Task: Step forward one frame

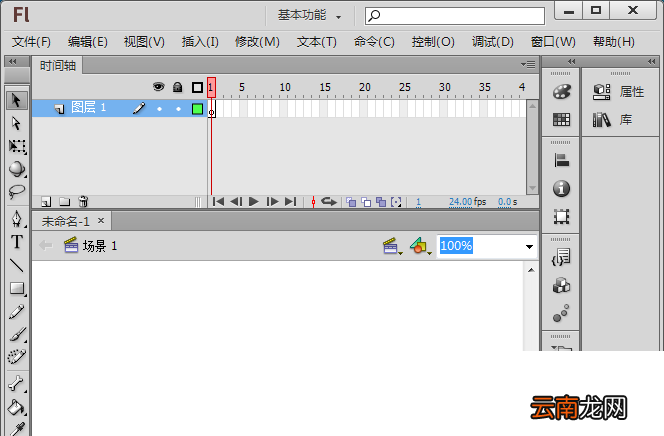Action: 272,202
